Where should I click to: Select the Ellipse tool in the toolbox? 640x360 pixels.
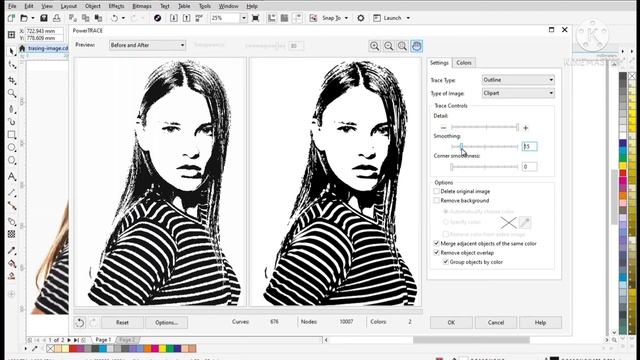(12, 147)
